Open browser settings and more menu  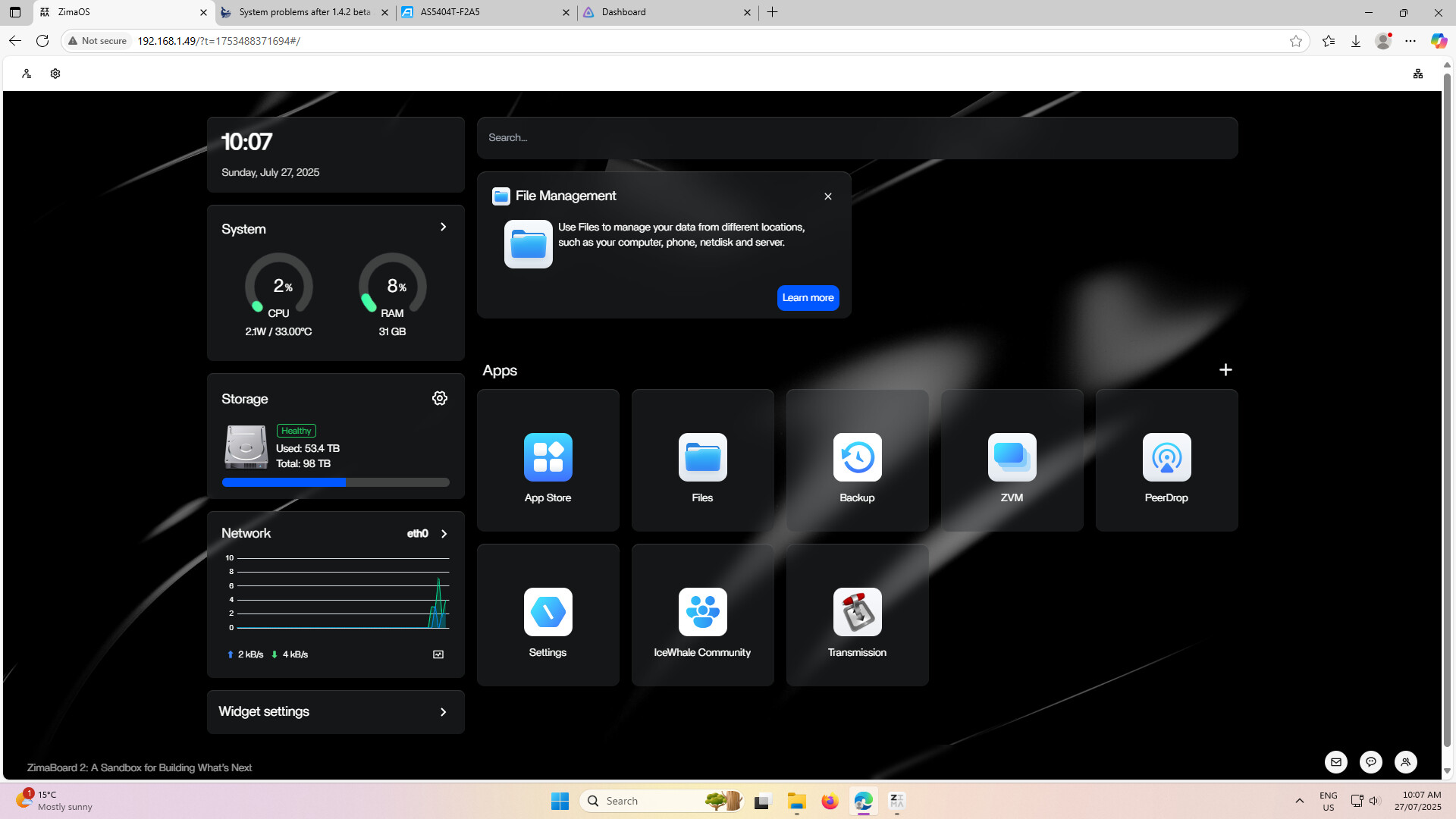[x=1410, y=41]
